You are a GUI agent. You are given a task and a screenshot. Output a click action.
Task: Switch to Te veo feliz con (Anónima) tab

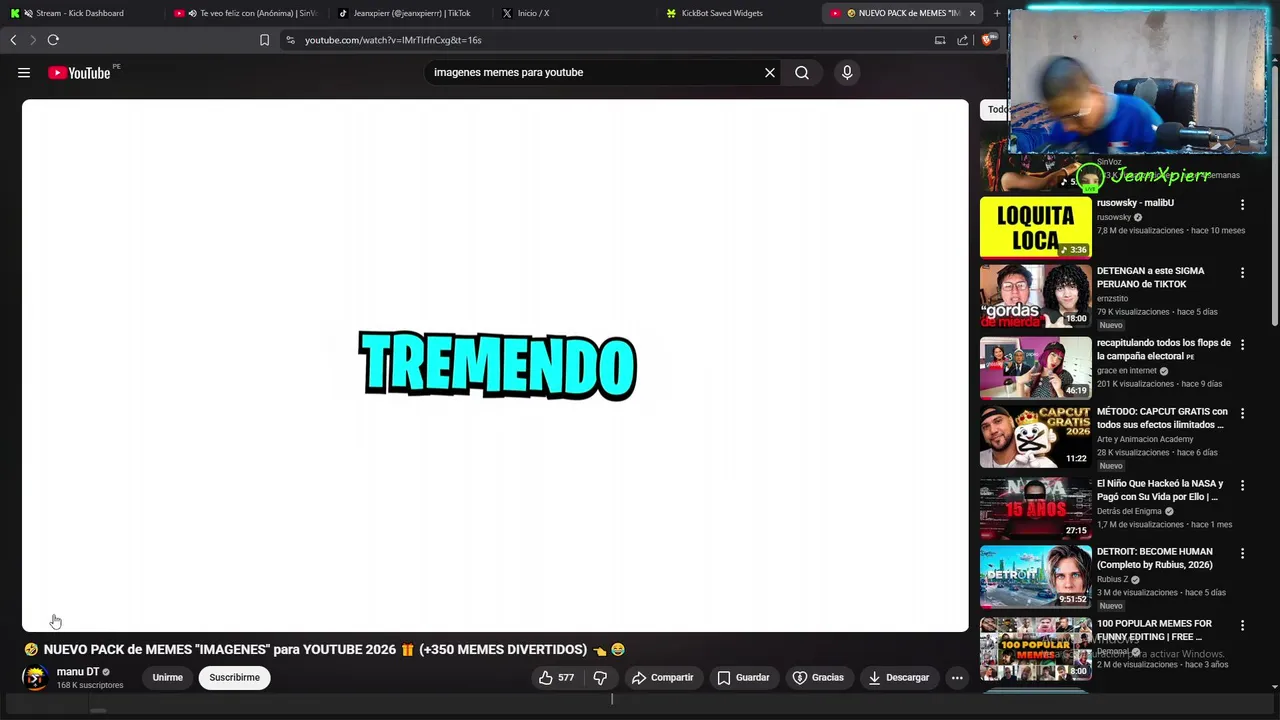pyautogui.click(x=246, y=13)
